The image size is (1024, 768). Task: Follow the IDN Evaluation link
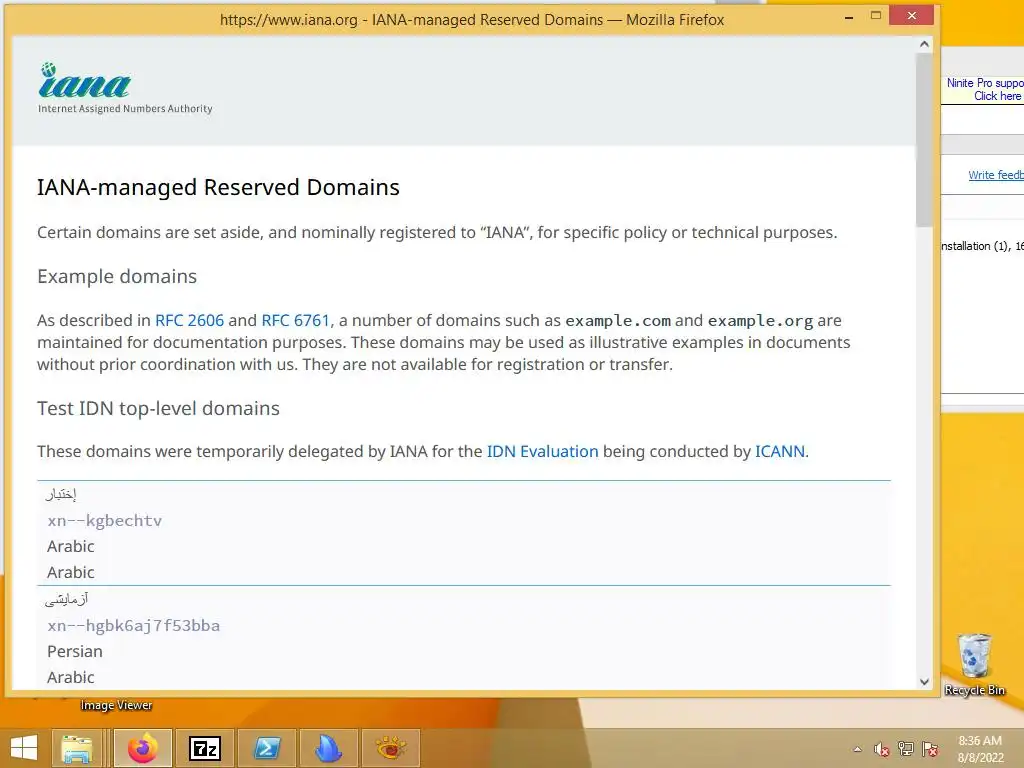coord(542,451)
